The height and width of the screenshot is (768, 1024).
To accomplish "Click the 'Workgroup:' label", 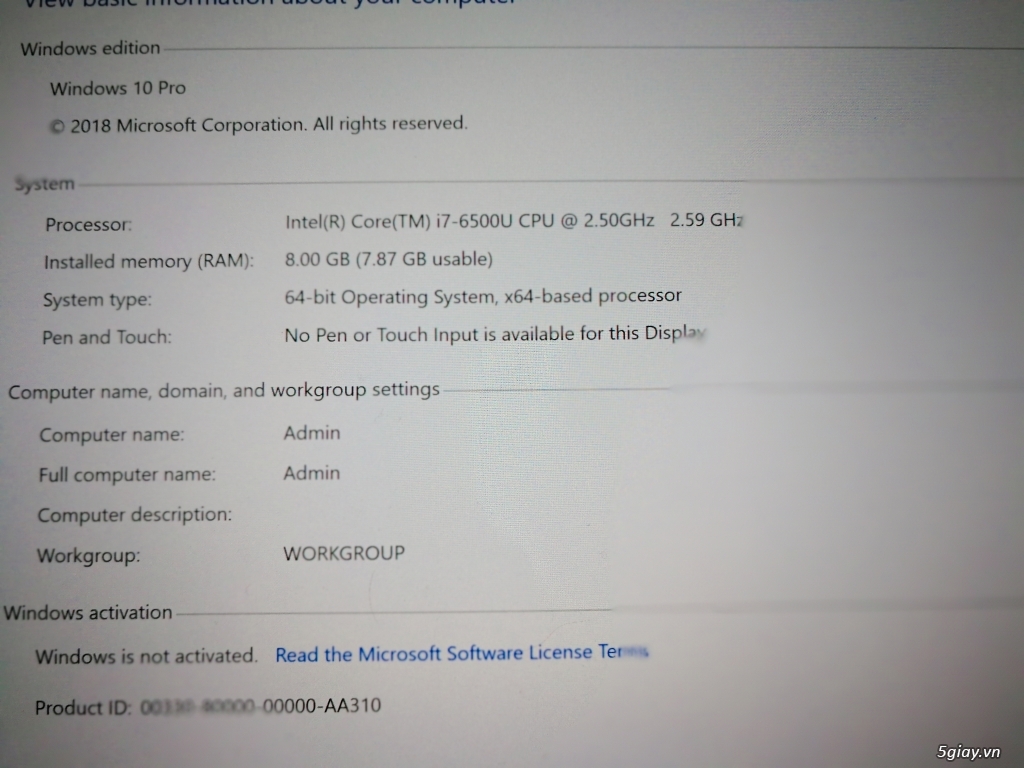I will click(89, 556).
